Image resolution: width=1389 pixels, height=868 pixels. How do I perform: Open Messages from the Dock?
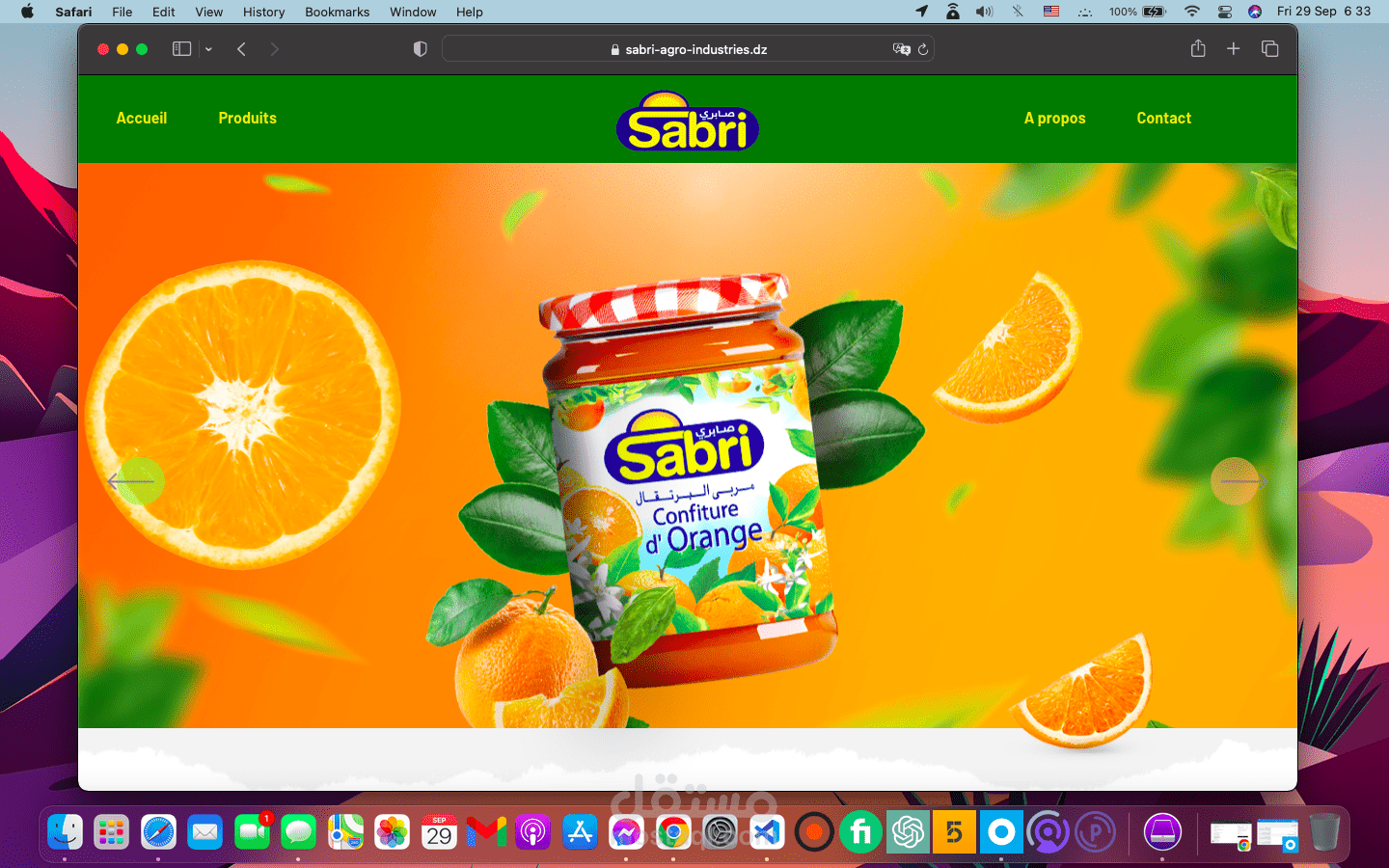[x=299, y=831]
